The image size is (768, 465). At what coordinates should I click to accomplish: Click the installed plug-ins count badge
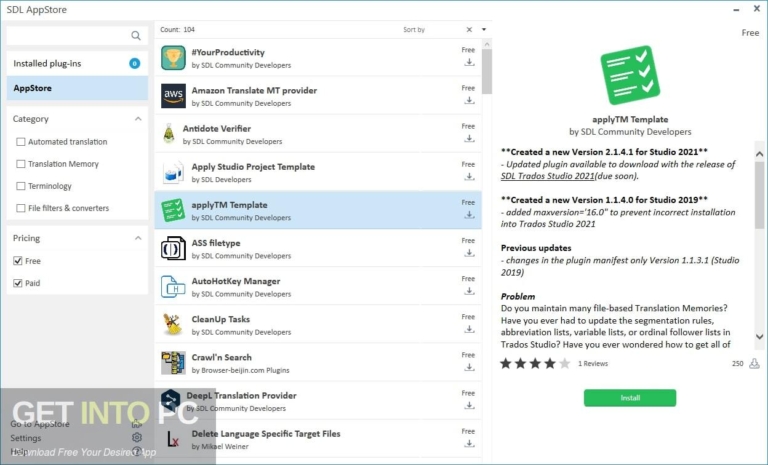click(x=134, y=63)
